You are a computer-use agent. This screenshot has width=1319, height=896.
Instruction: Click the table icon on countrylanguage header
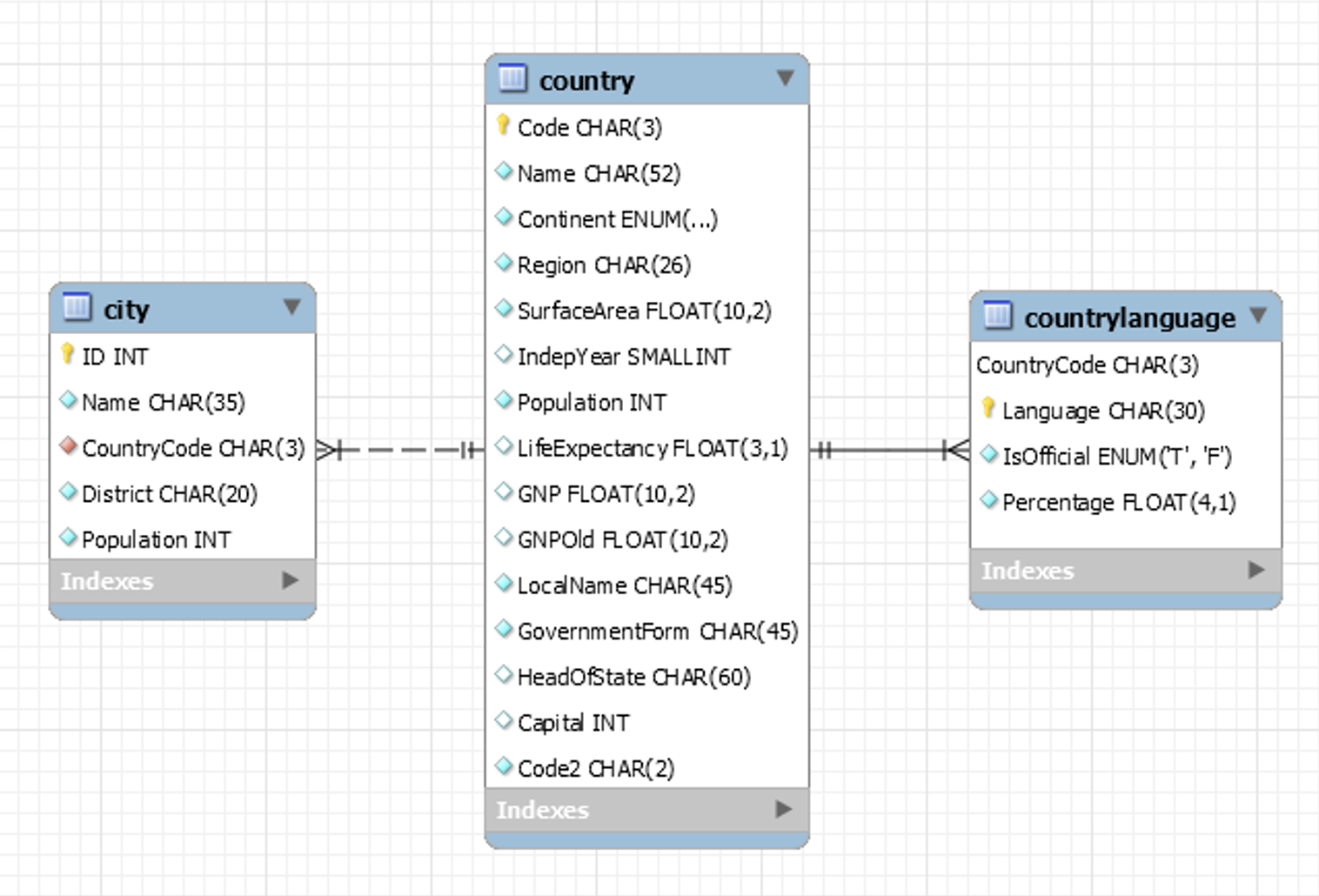(995, 317)
